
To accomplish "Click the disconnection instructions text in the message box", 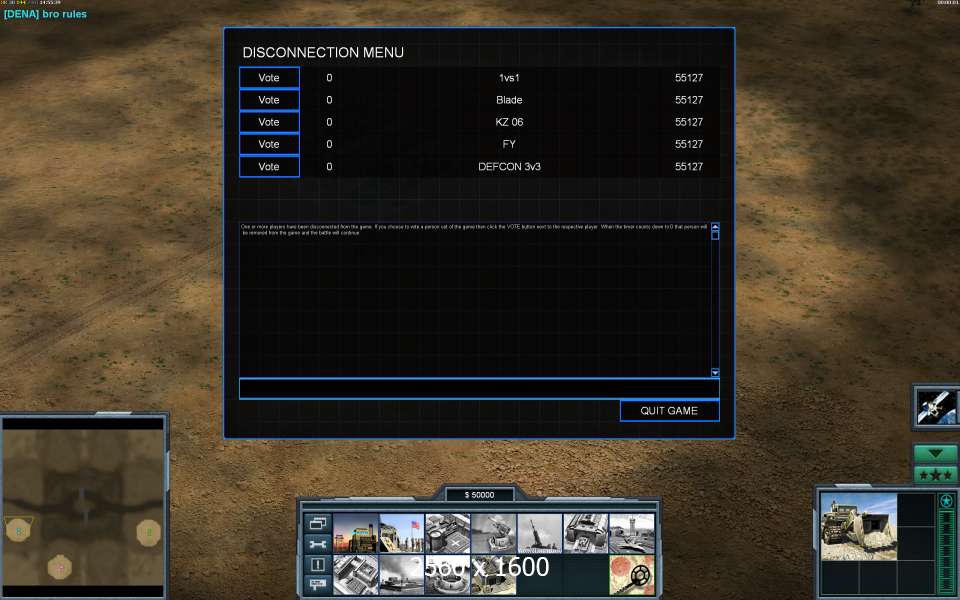I will [474, 230].
